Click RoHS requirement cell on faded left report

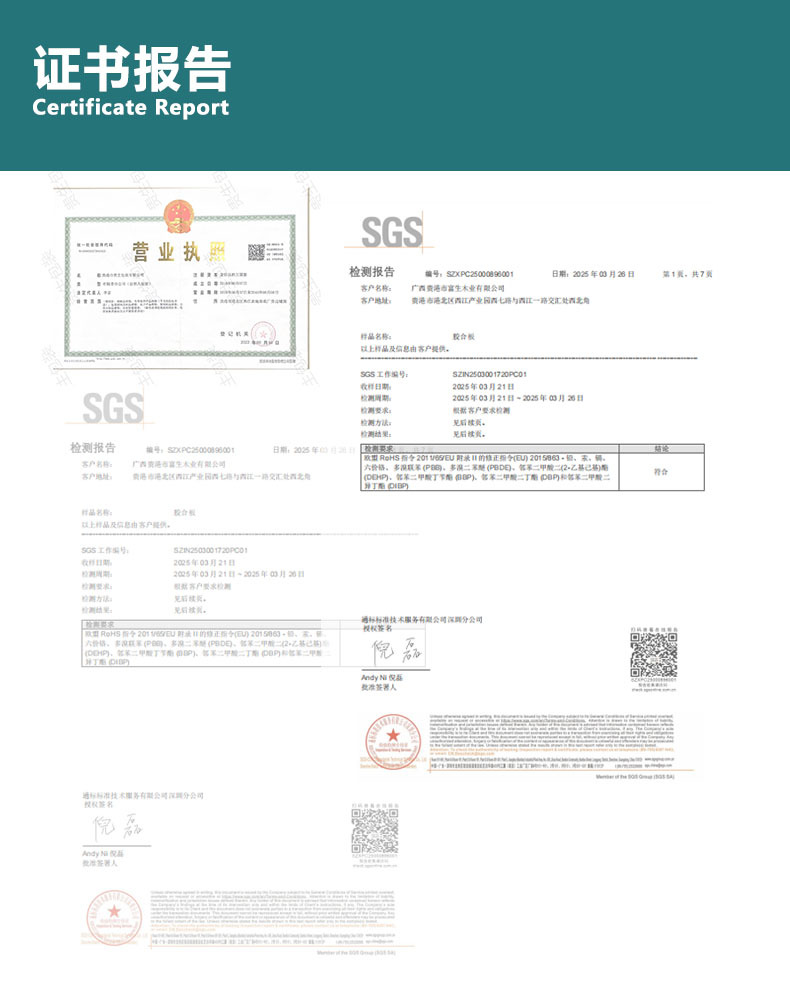pos(210,648)
